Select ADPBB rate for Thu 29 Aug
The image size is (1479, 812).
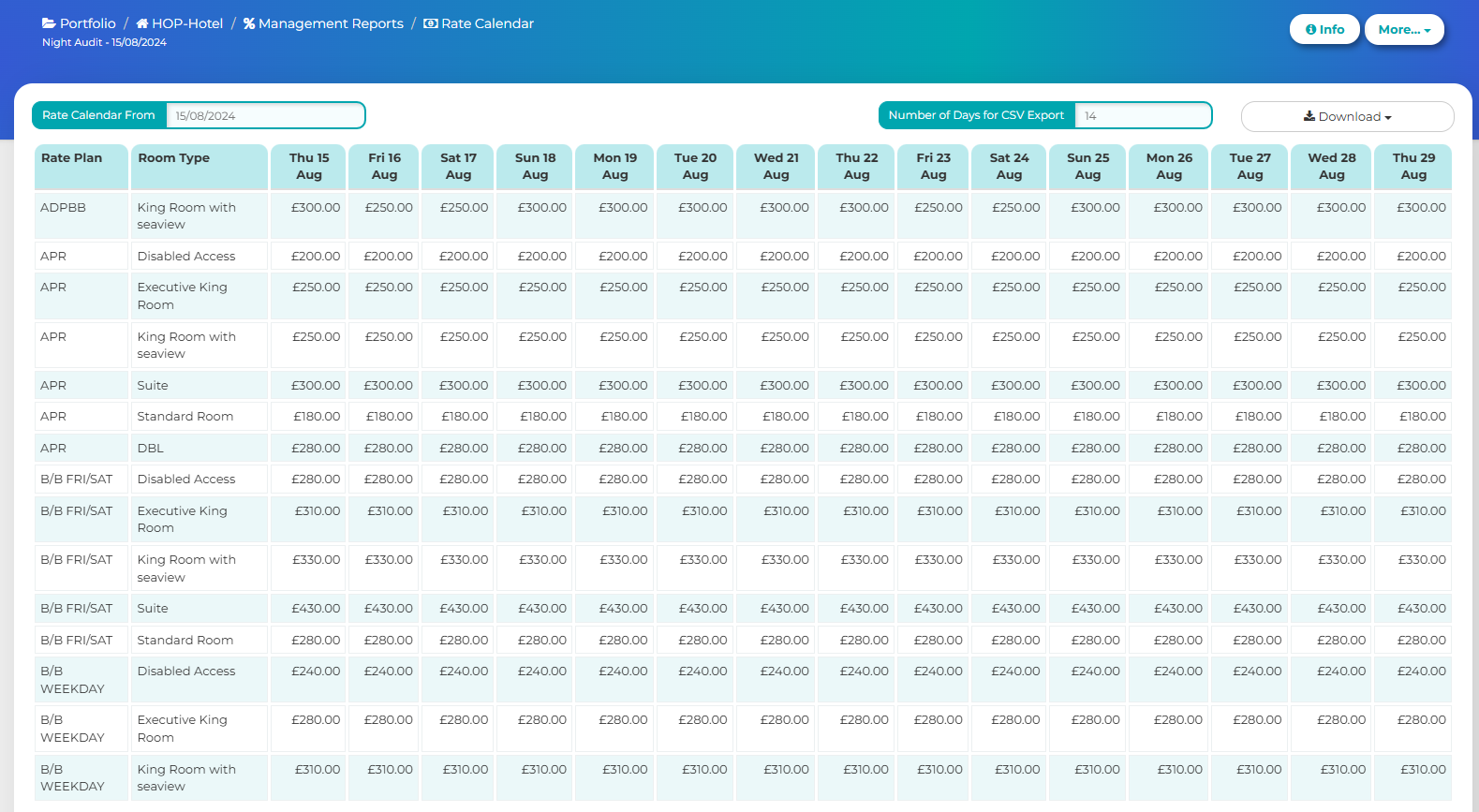click(x=1413, y=215)
